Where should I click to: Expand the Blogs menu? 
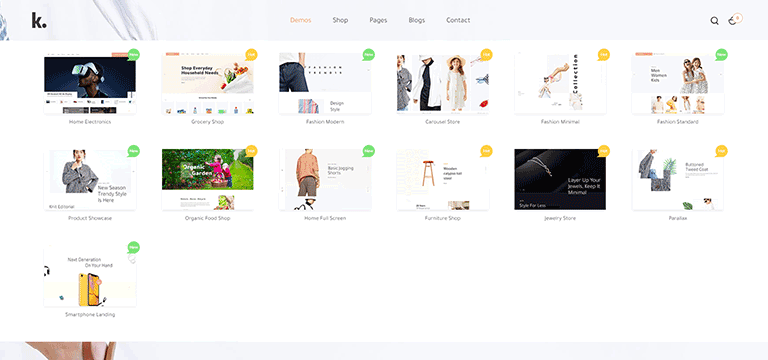(417, 20)
